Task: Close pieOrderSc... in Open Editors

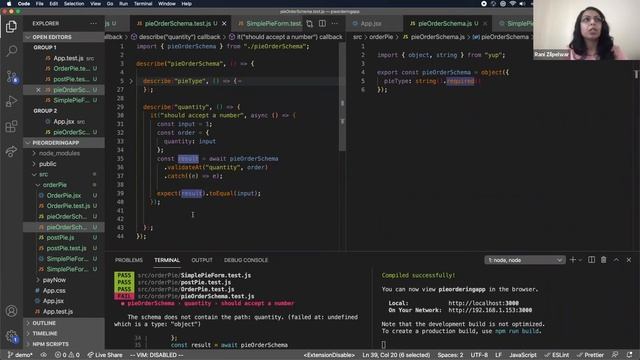Action: pyautogui.click(x=38, y=90)
